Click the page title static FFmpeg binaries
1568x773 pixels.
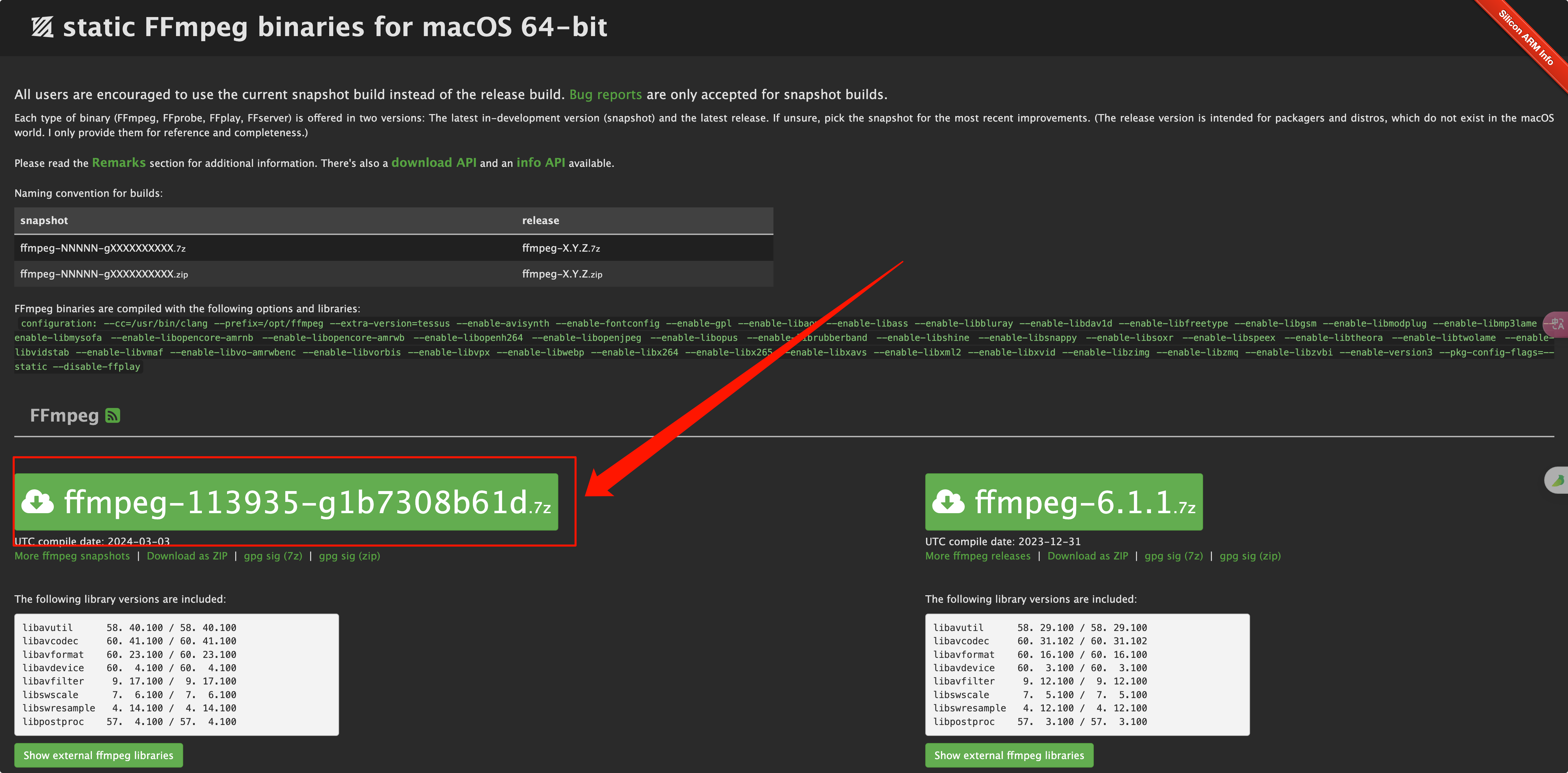tap(335, 27)
